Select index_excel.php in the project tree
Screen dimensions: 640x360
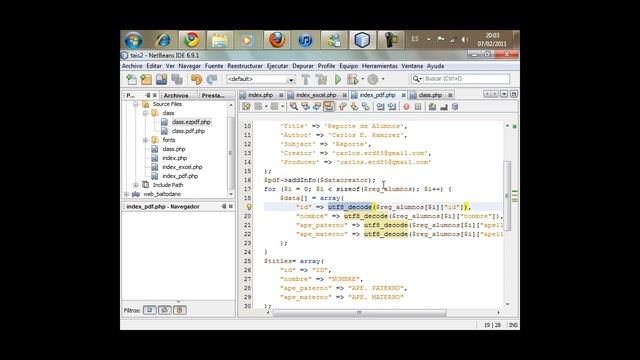tap(182, 167)
